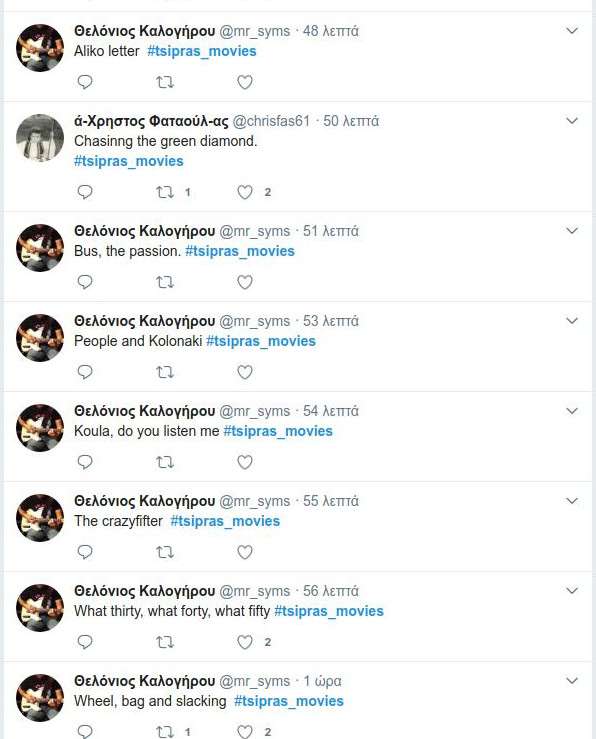The height and width of the screenshot is (739, 596).
Task: Like the 'Bus, the passion' tweet
Action: click(245, 282)
